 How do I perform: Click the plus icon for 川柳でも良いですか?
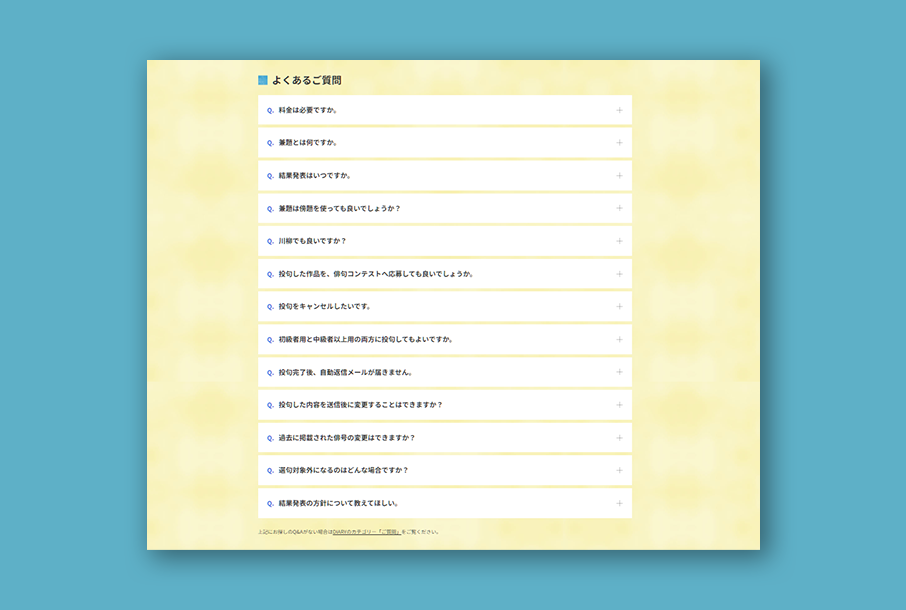[x=619, y=241]
